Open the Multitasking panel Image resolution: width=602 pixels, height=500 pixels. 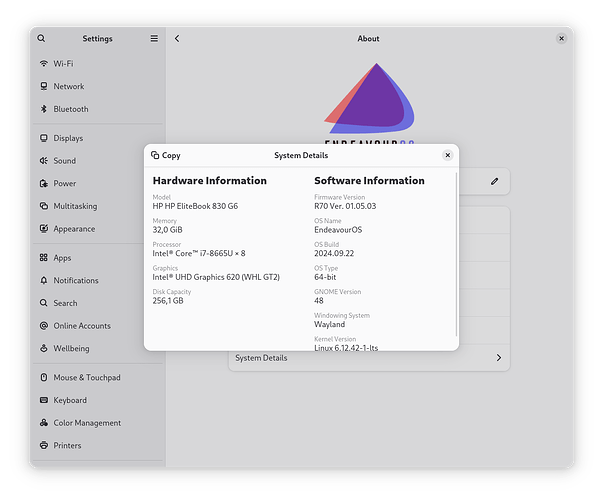coord(75,206)
